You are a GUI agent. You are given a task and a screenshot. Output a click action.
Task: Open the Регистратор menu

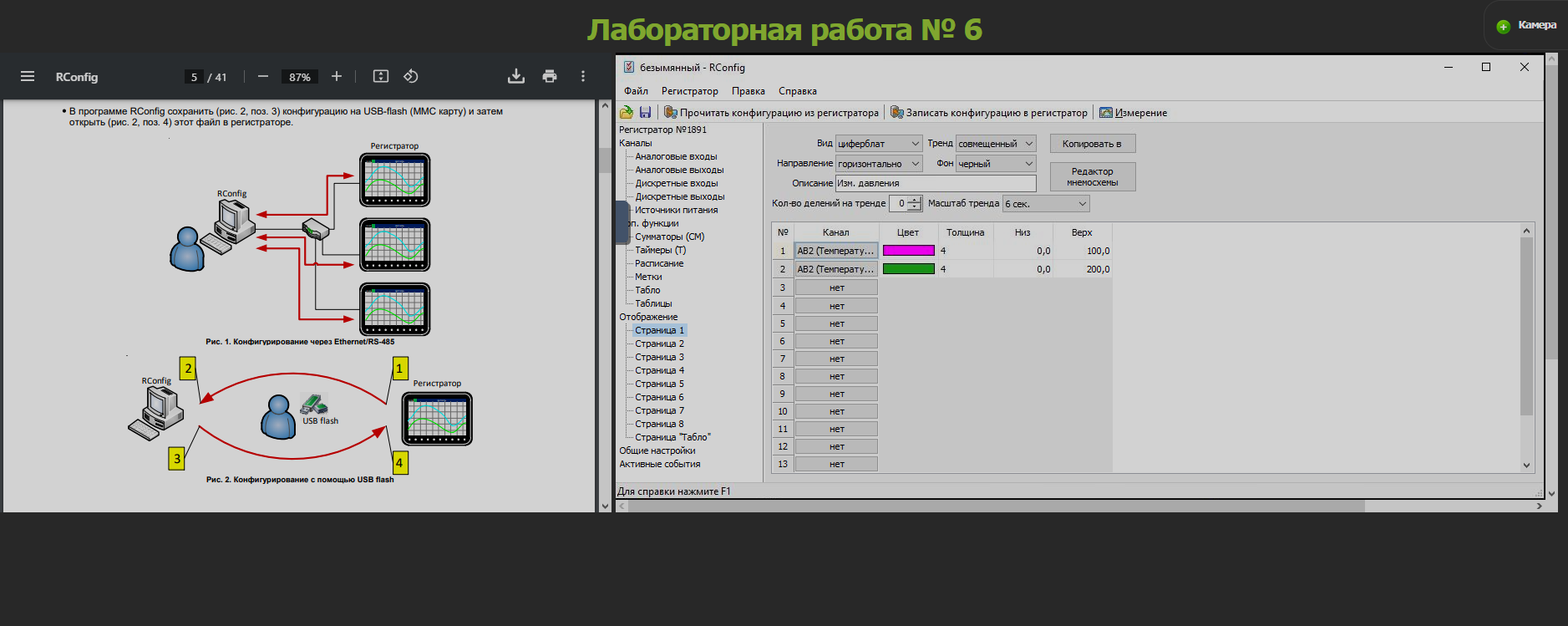point(689,91)
